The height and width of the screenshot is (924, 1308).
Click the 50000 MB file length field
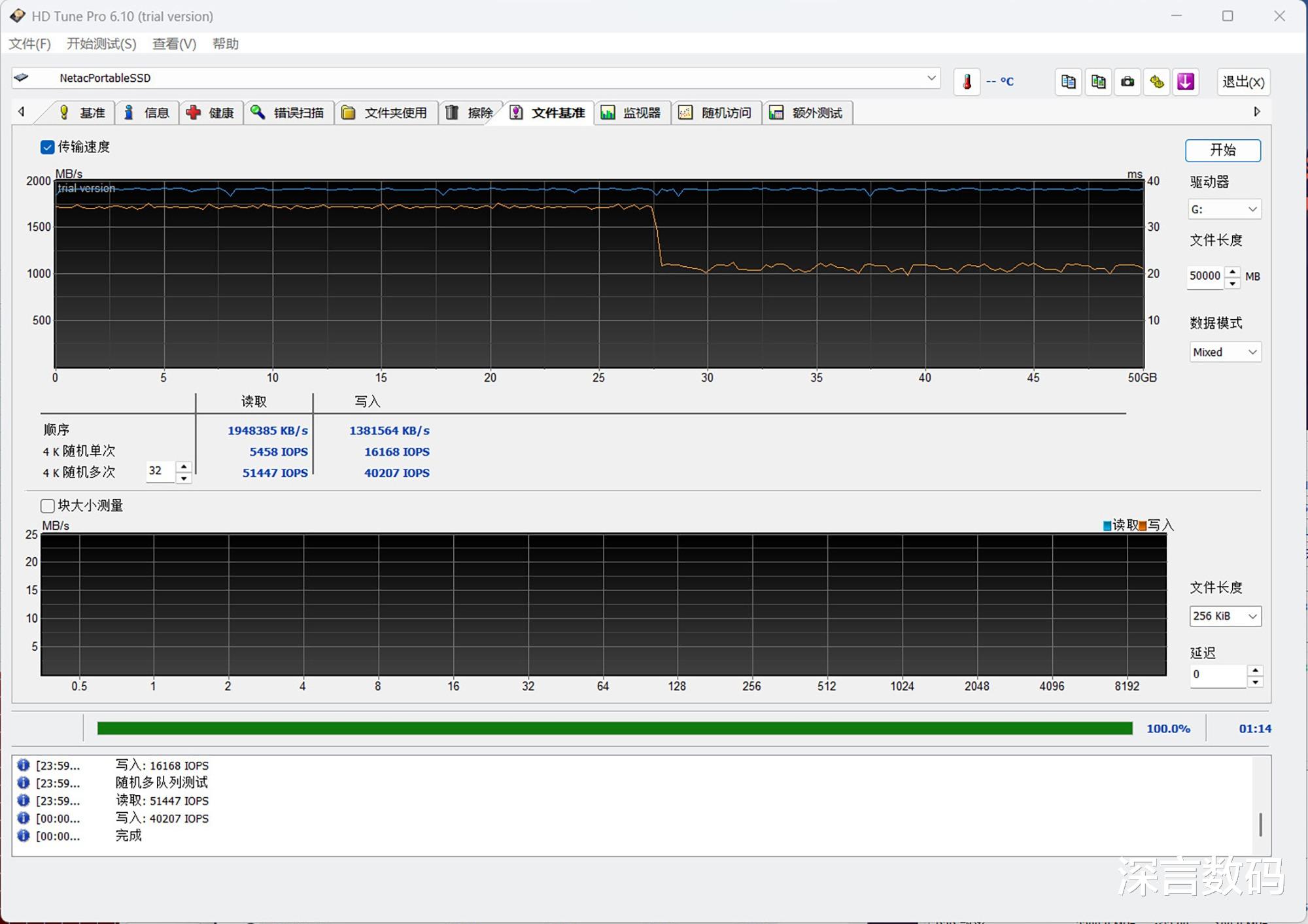[1205, 276]
